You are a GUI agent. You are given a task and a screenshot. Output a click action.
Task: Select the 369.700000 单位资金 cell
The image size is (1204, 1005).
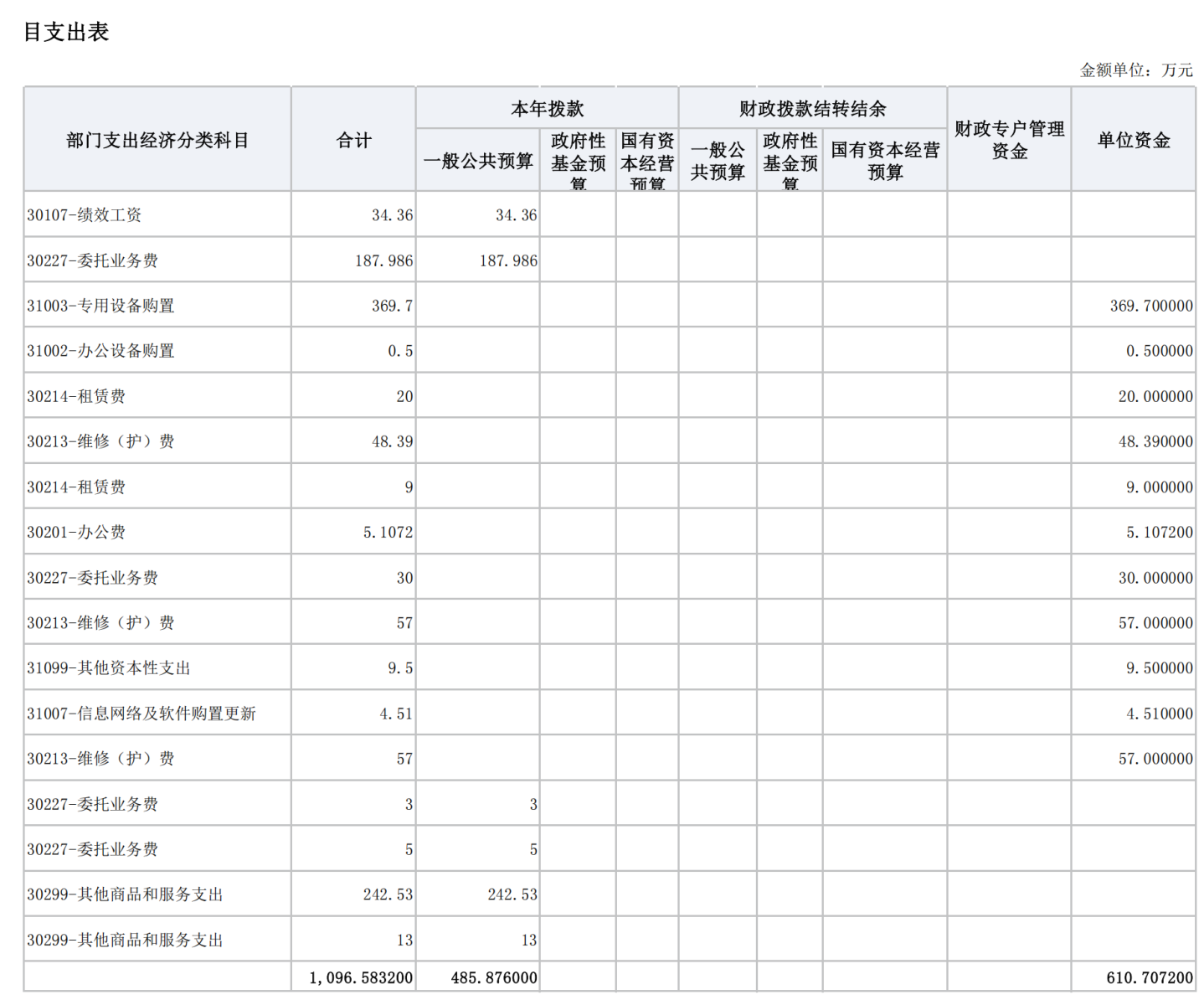tap(1151, 306)
